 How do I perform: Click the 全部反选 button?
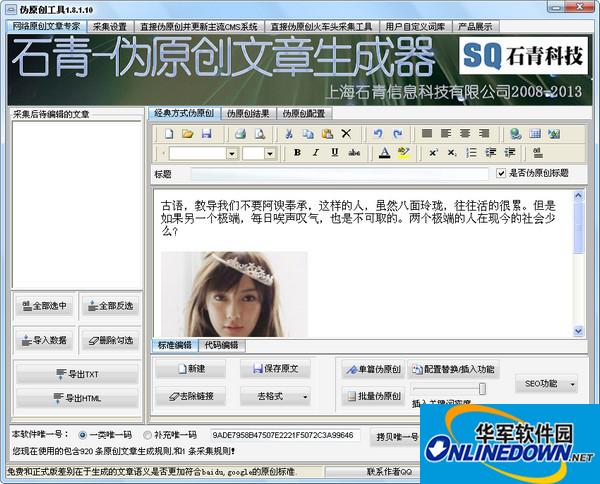(x=110, y=306)
